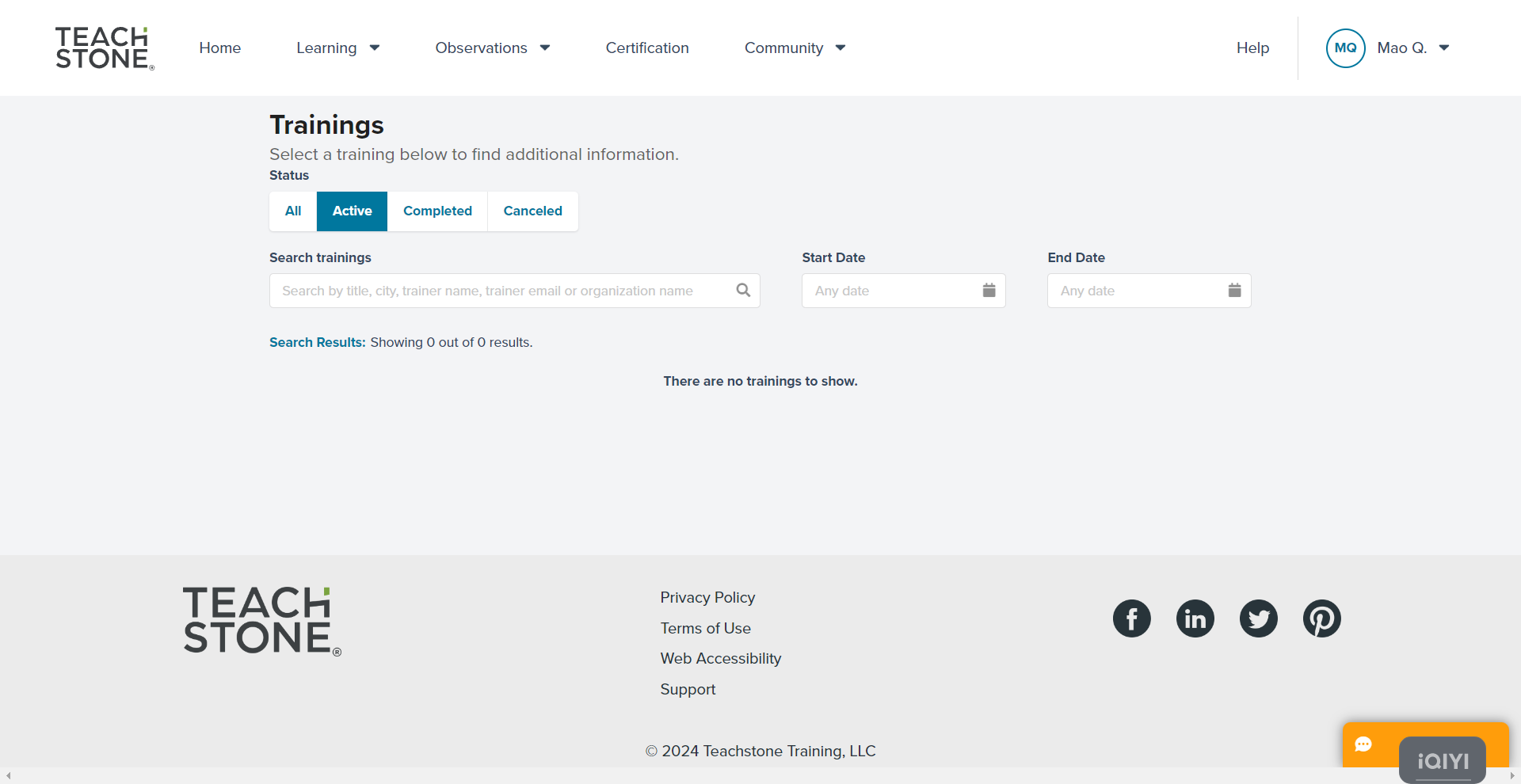Viewport: 1521px width, 784px height.
Task: Click the search magnifier icon
Action: (743, 291)
